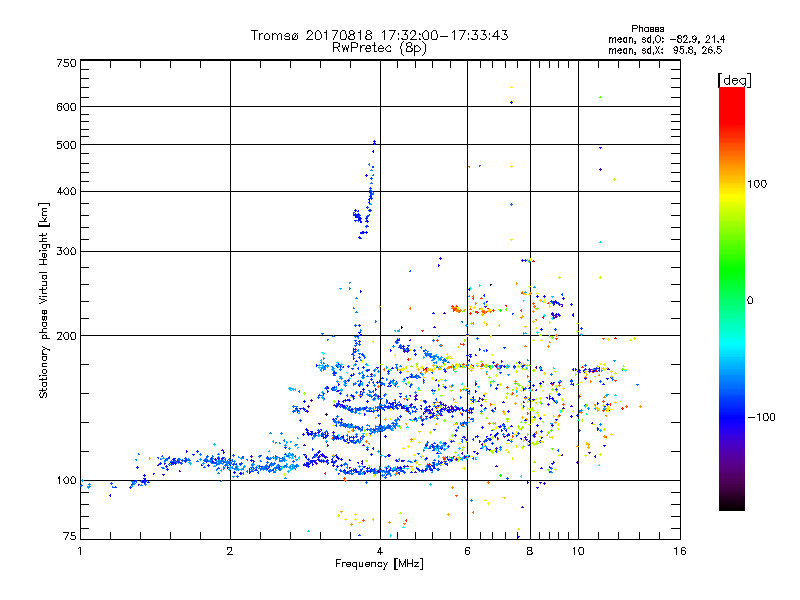Click the y-axis tick label '750'
The height and width of the screenshot is (600, 800).
pyautogui.click(x=66, y=63)
